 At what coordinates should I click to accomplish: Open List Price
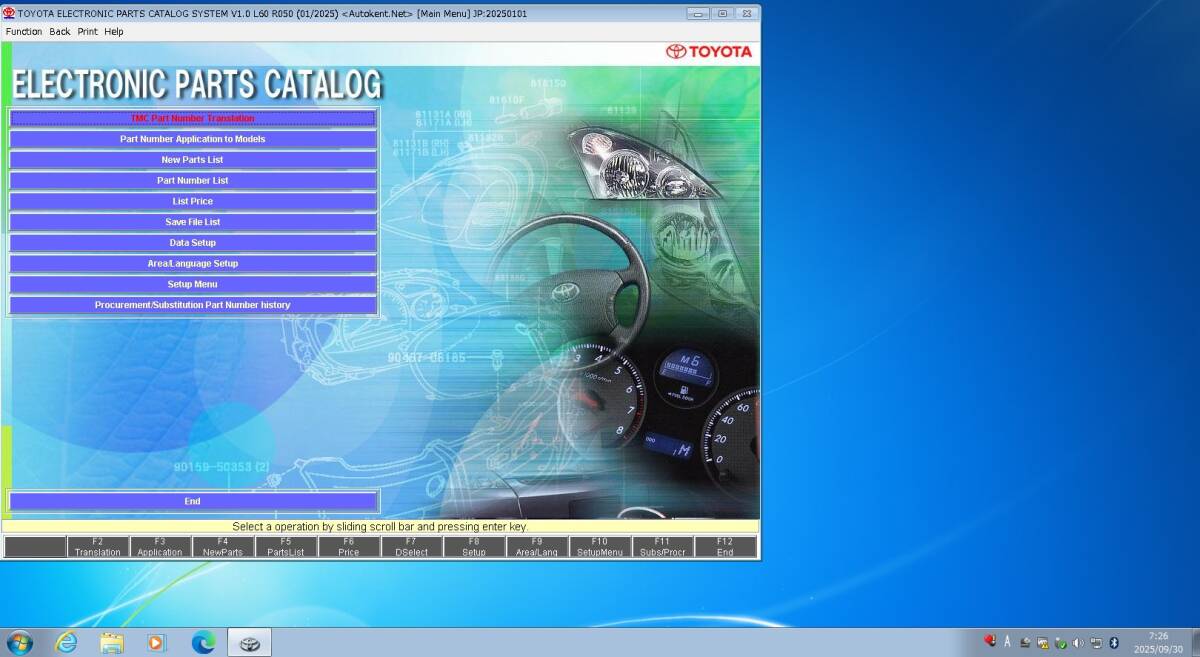tap(192, 201)
